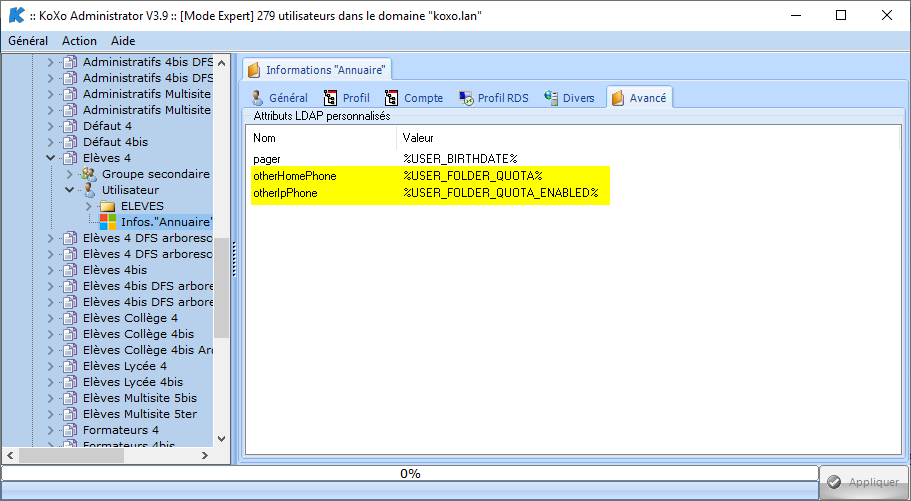This screenshot has width=911, height=501.
Task: Click the Nom column header
Action: coord(323,138)
